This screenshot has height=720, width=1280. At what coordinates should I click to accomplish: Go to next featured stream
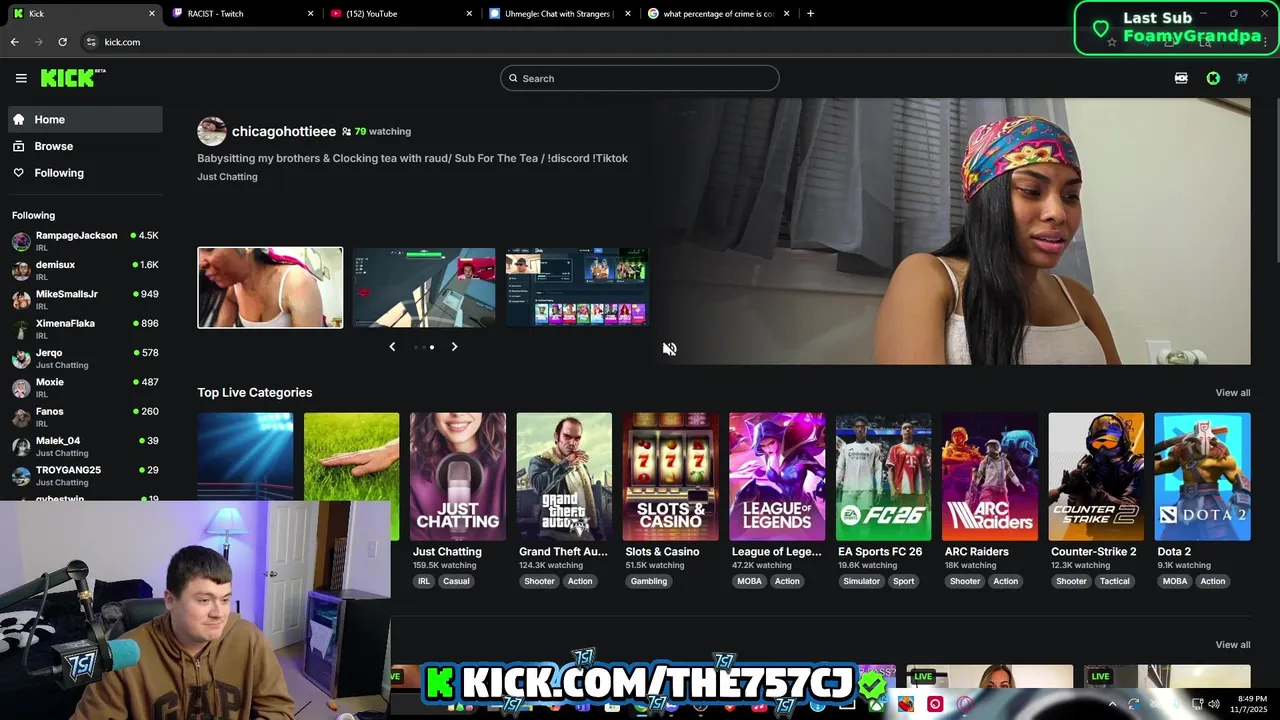(x=454, y=347)
